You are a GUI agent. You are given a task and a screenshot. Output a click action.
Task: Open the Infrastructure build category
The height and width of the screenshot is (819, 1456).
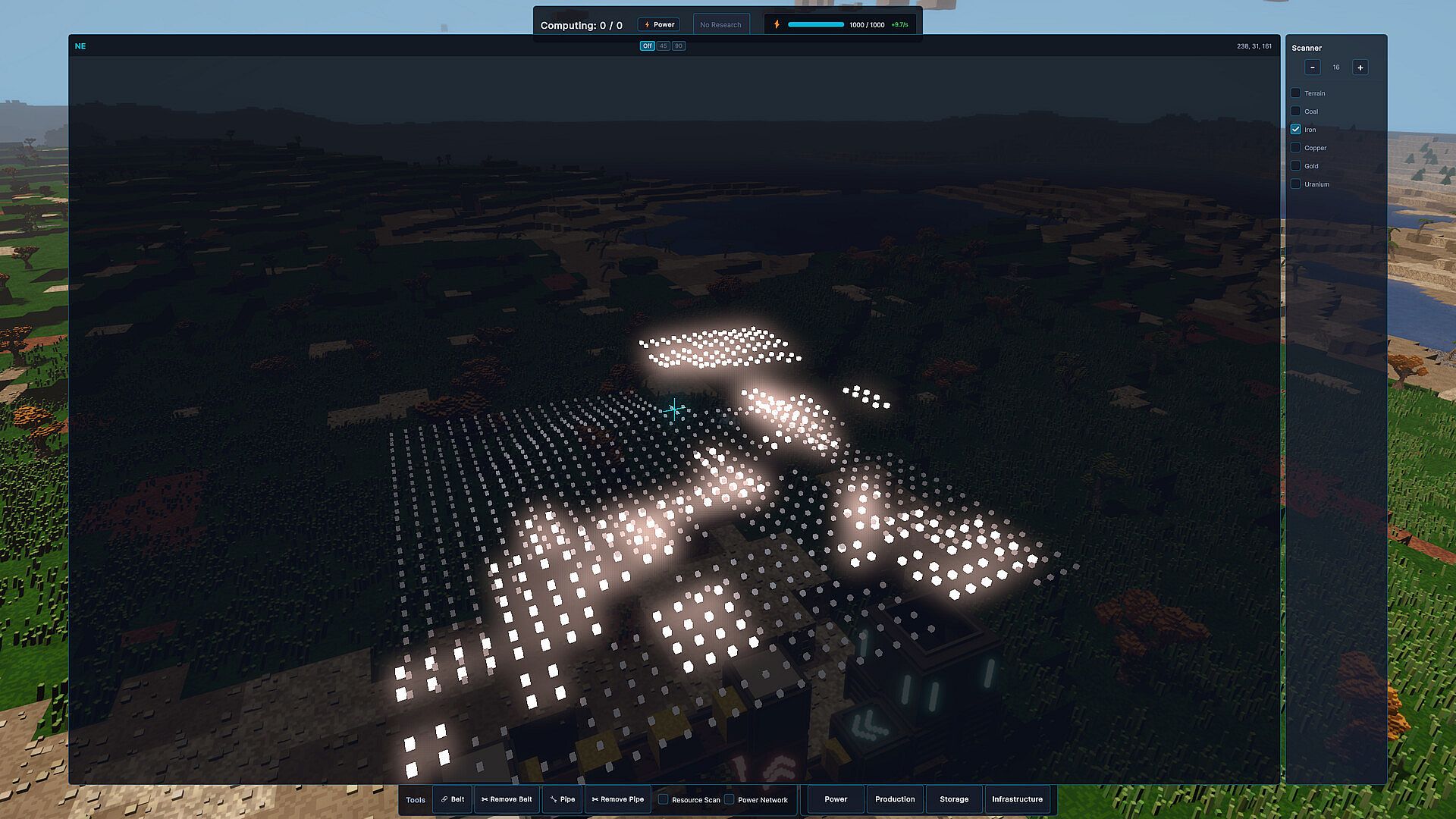pyautogui.click(x=1017, y=799)
